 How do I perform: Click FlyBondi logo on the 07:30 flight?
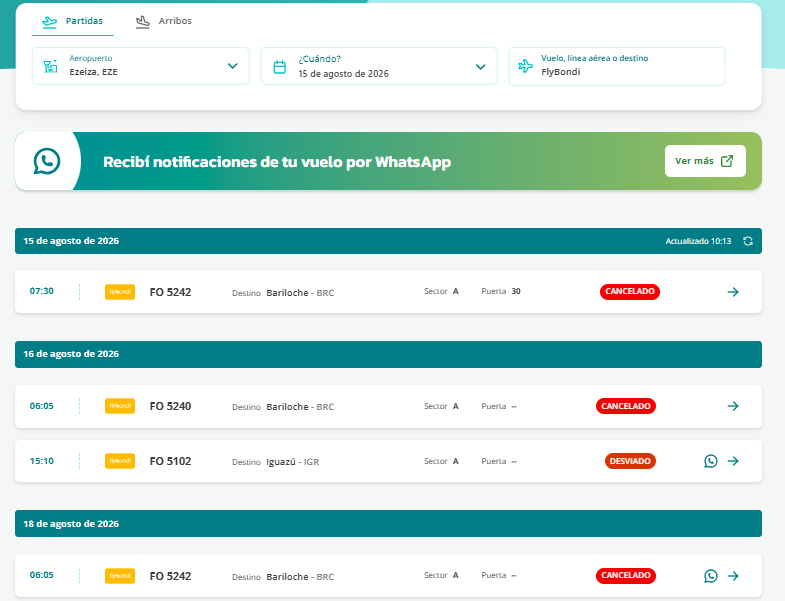point(120,292)
